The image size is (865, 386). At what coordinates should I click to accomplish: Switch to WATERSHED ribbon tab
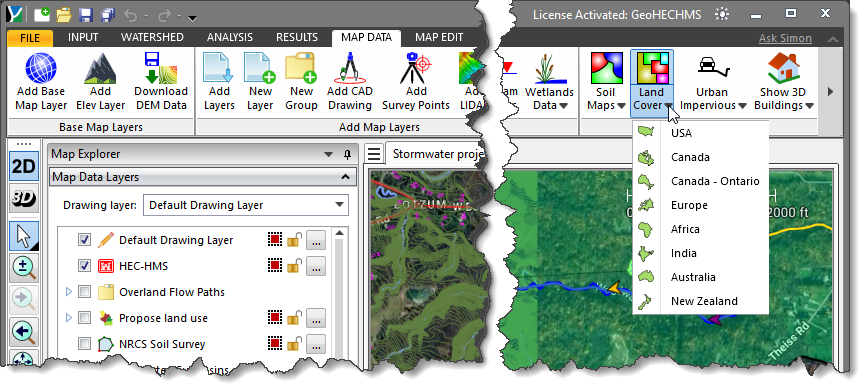point(152,37)
